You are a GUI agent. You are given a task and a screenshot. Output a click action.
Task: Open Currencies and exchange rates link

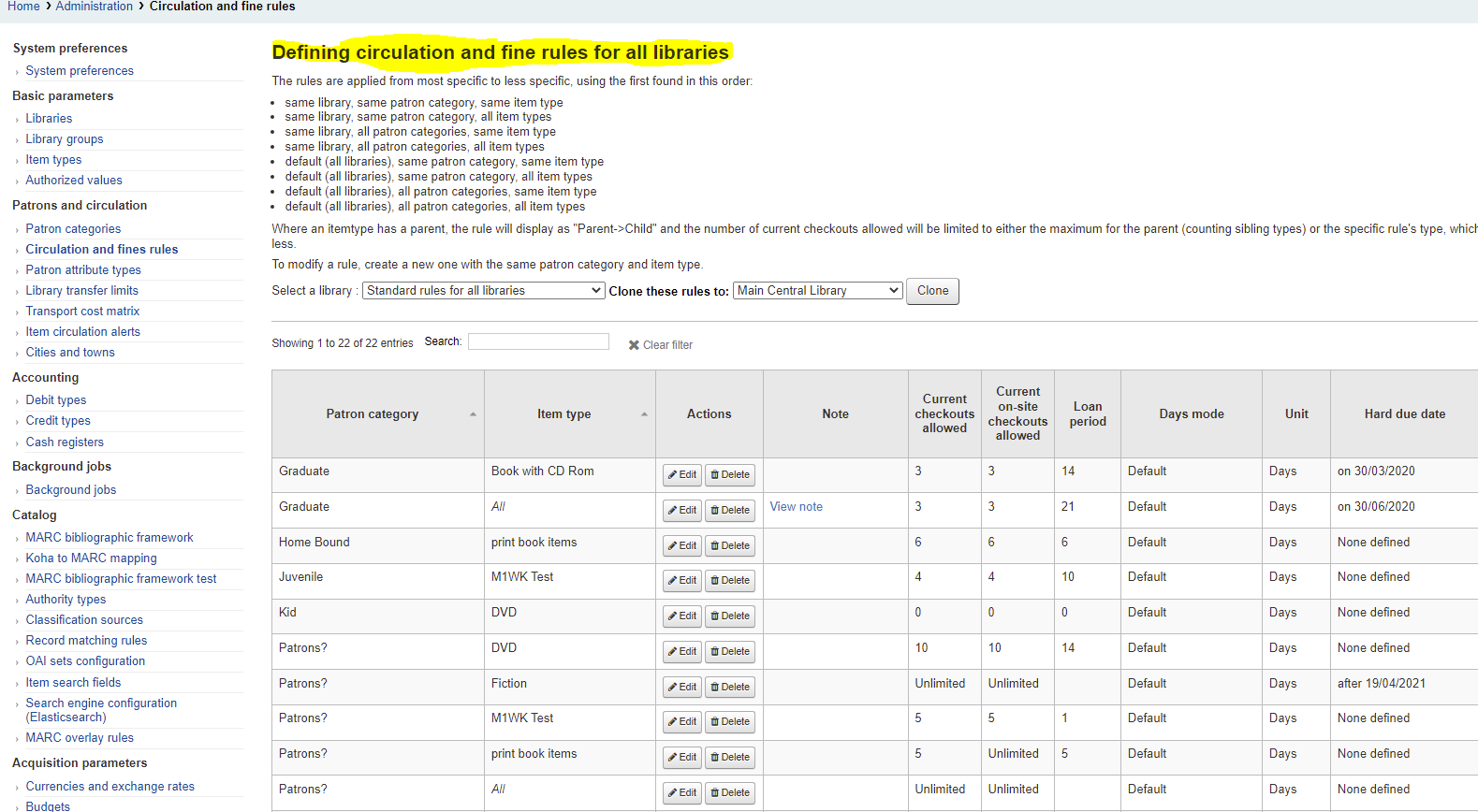pyautogui.click(x=110, y=787)
